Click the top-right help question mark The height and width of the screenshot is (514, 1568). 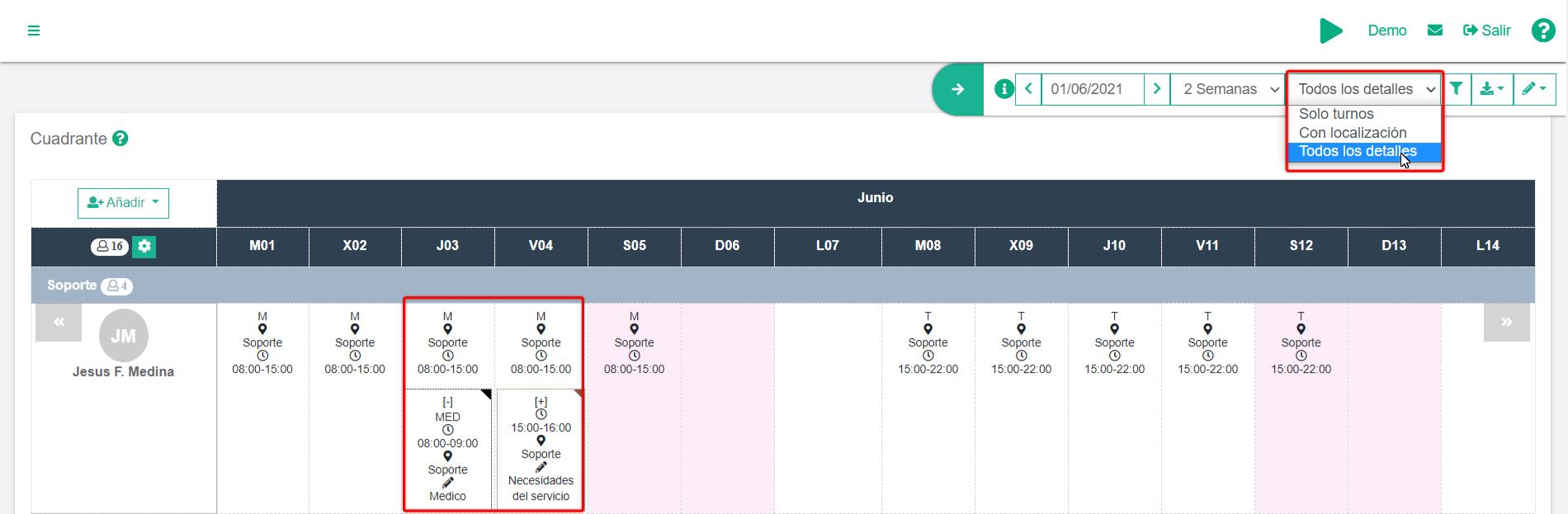[x=1542, y=31]
